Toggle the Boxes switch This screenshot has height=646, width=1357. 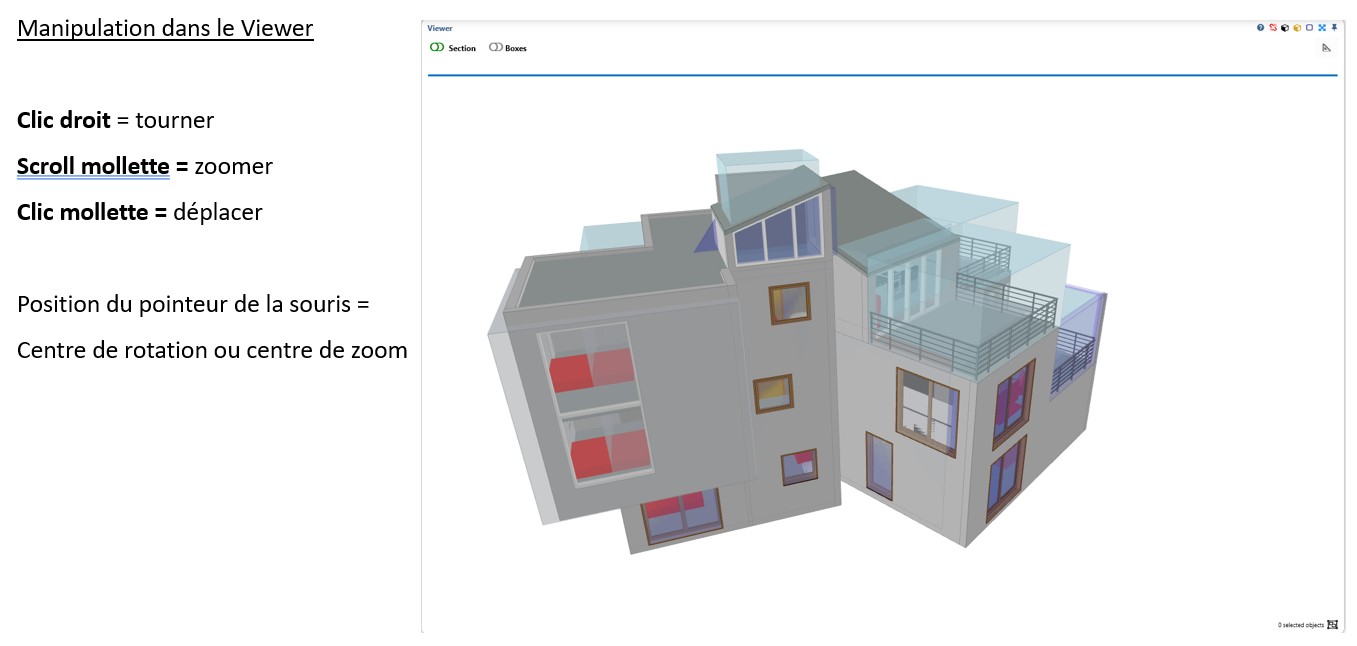[x=495, y=48]
